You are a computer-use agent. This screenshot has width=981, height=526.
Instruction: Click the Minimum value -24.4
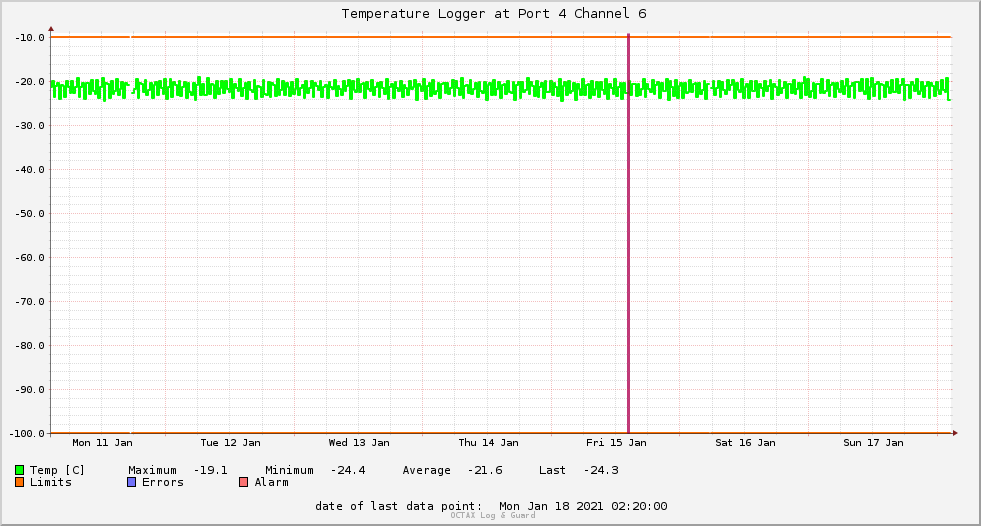pos(348,470)
